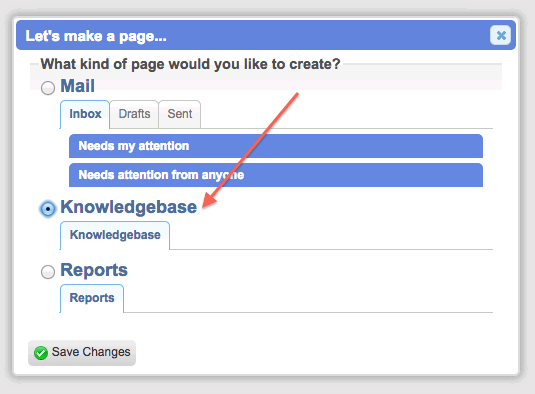The image size is (535, 394).
Task: Click the large Mail heading label
Action: pyautogui.click(x=77, y=86)
